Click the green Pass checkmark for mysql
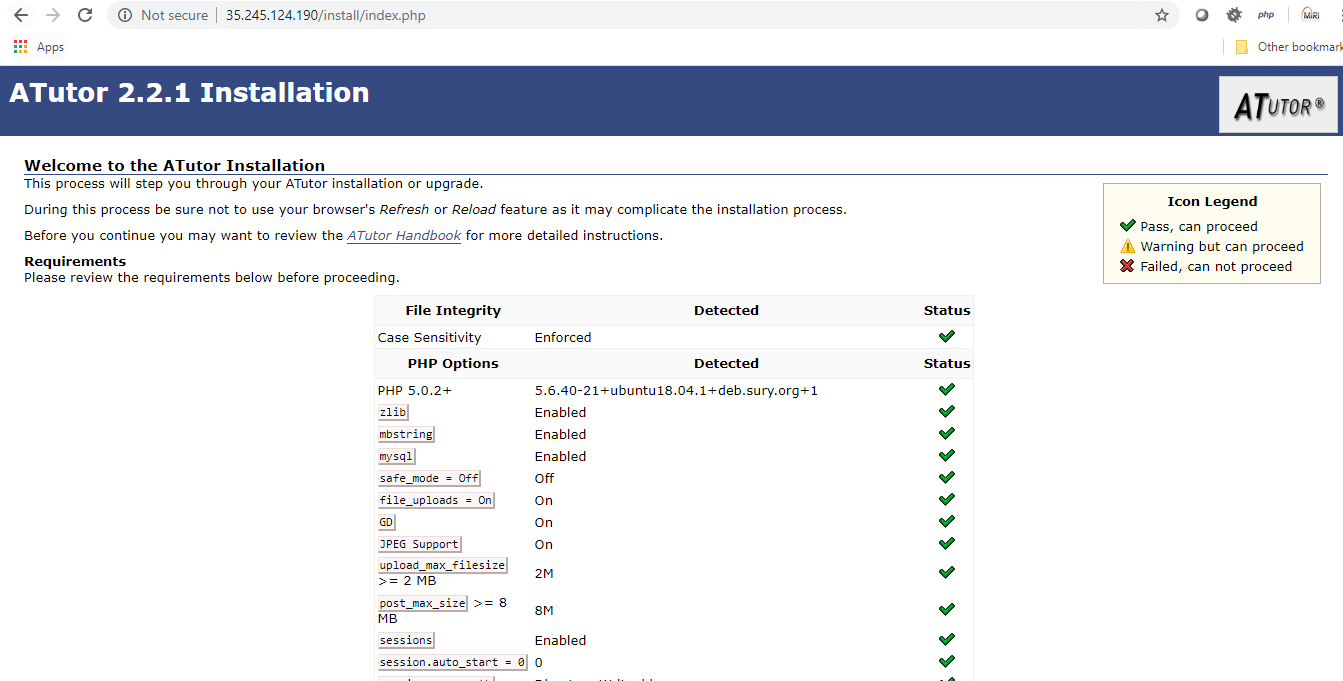Screen dimensions: 1343x681 [x=946, y=454]
